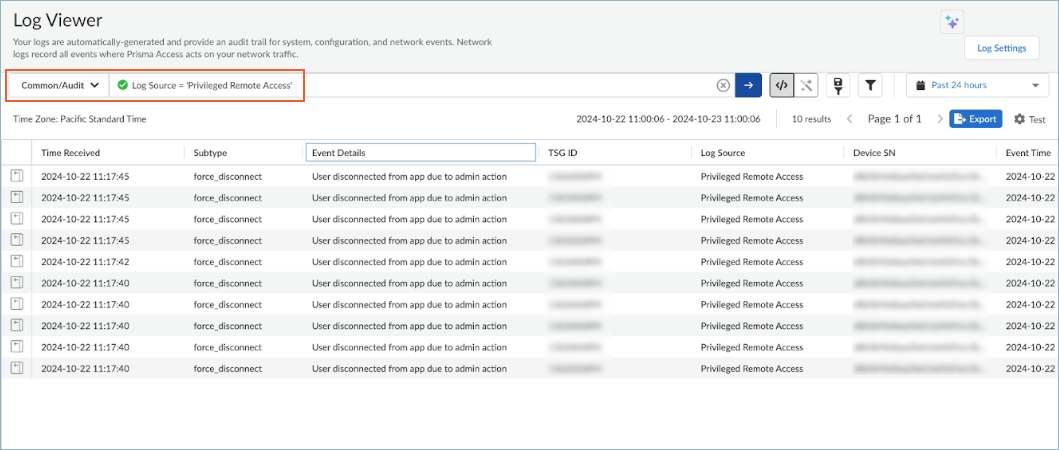The width and height of the screenshot is (1059, 450).
Task: Click the funnel filter icon
Action: point(871,86)
